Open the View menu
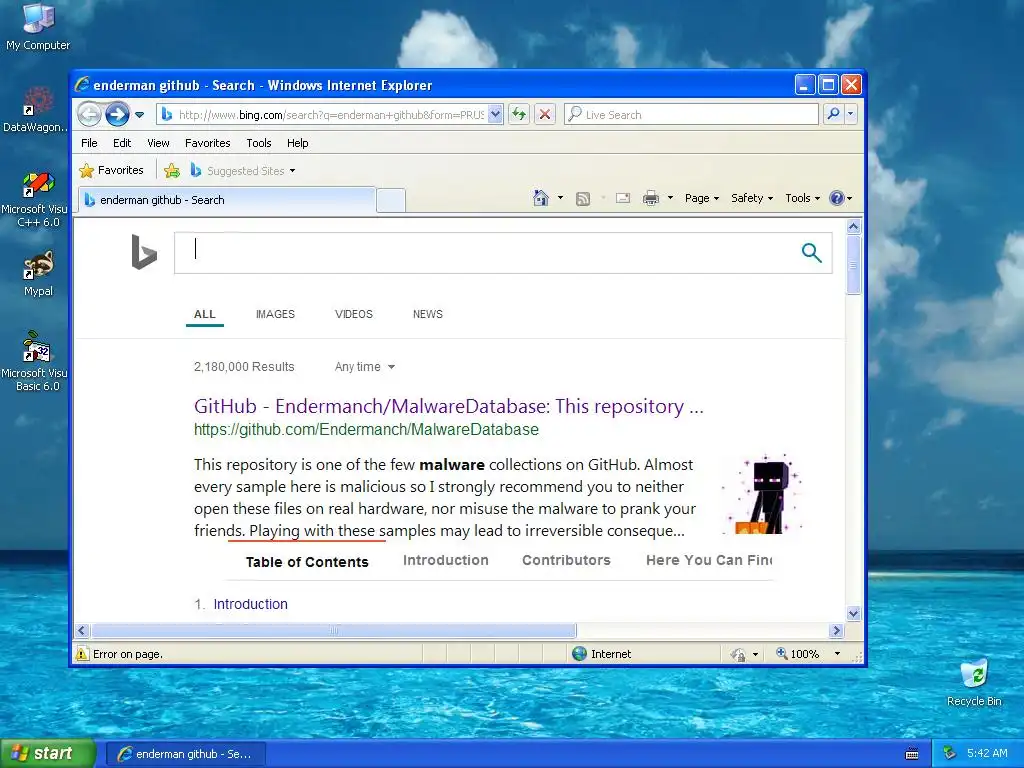1024x768 pixels. tap(158, 143)
